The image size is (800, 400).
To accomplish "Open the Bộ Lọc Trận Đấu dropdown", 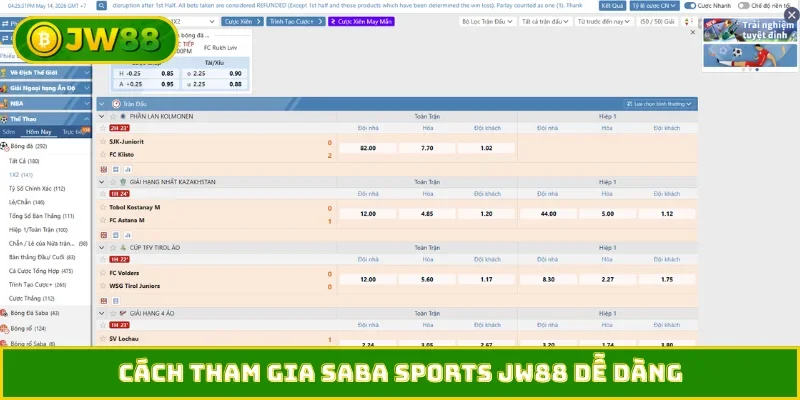I will tap(487, 21).
